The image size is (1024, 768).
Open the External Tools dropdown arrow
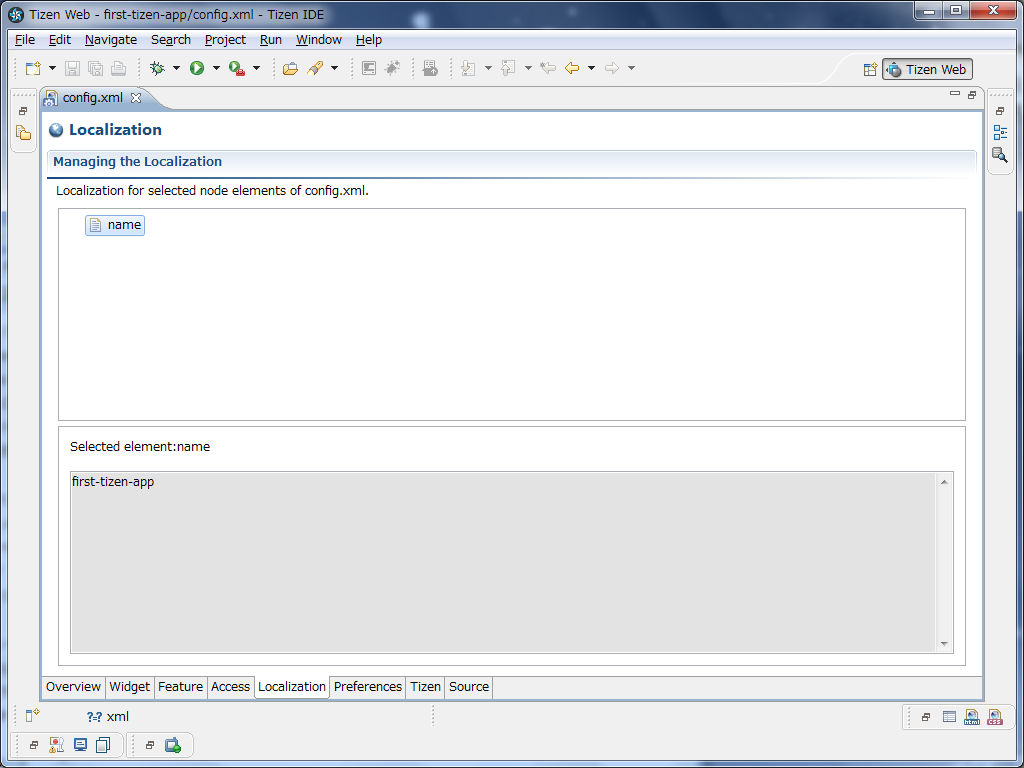(x=256, y=68)
